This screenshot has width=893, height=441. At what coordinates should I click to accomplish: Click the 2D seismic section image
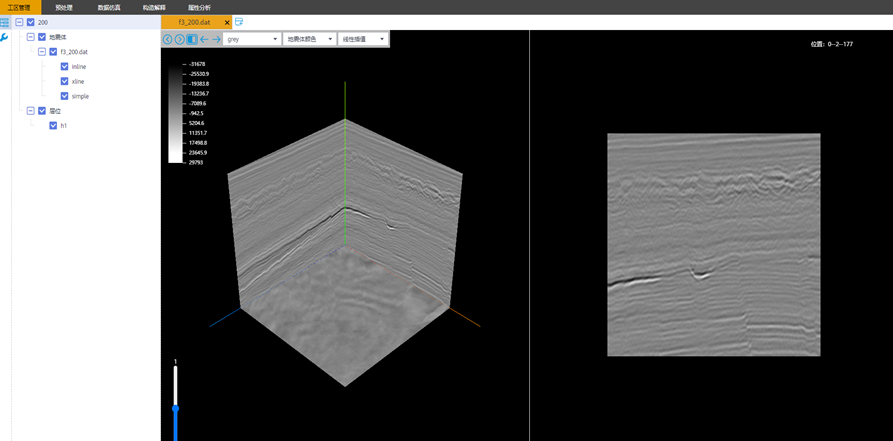pos(714,244)
